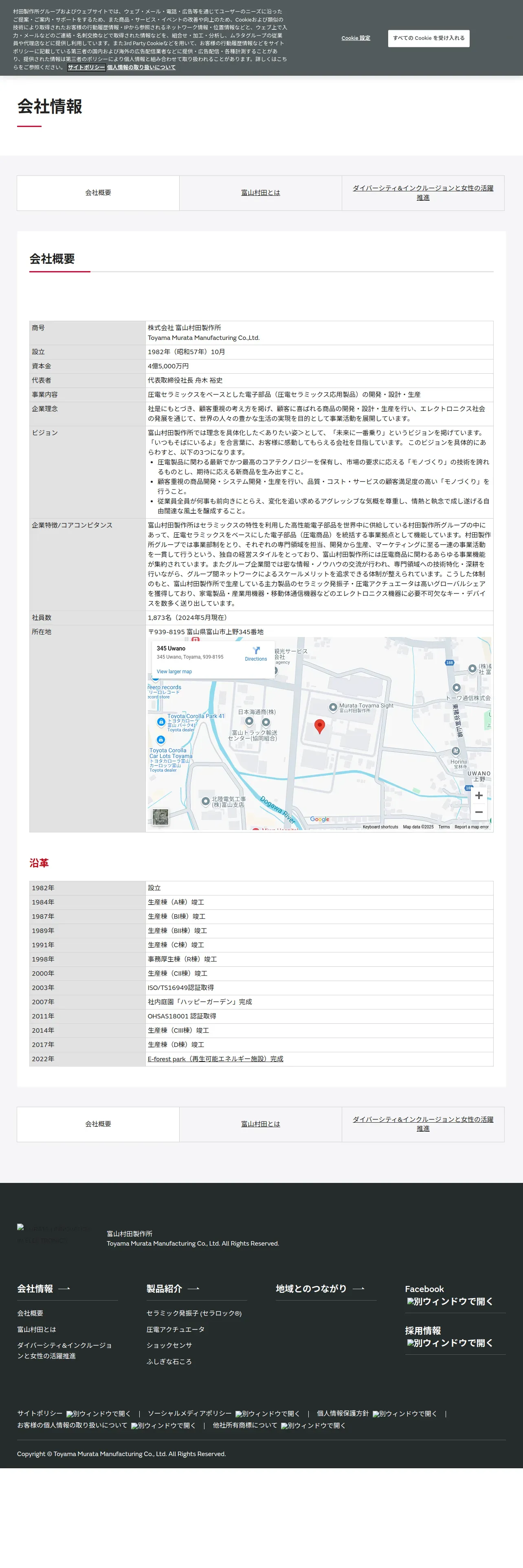Open Cookie 設定 in the banner

point(356,38)
